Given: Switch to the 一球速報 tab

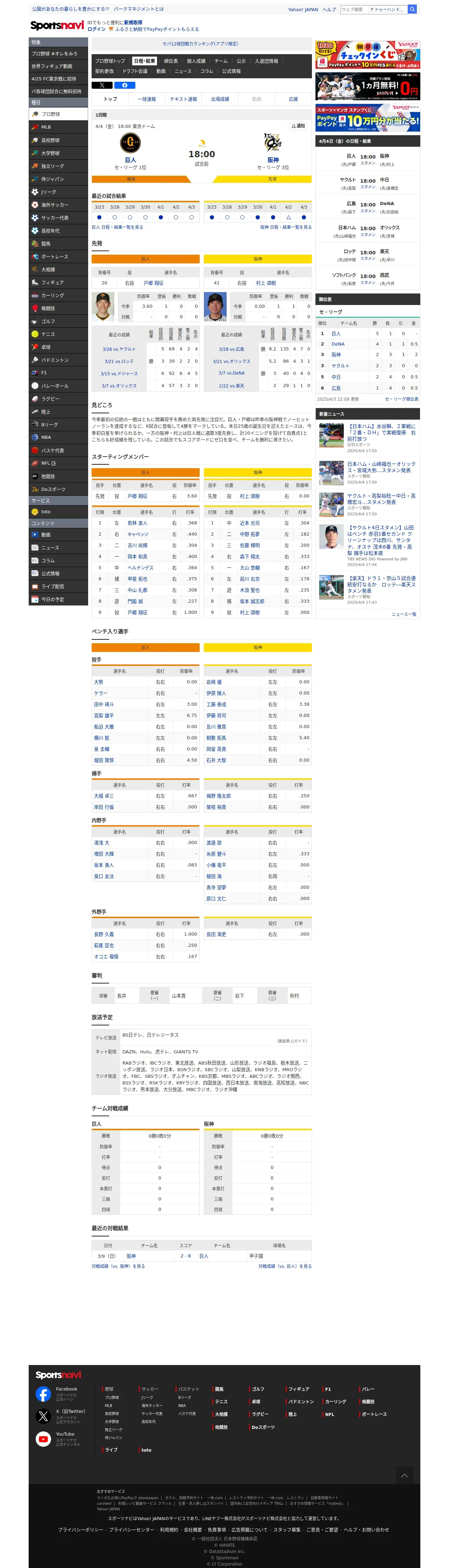Looking at the screenshot, I should point(147,99).
